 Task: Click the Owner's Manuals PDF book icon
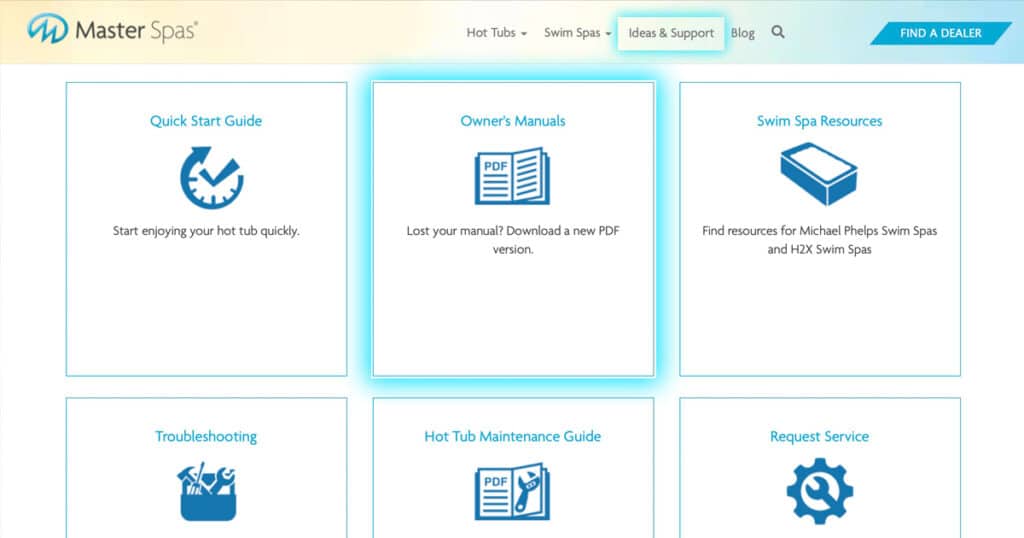[x=512, y=177]
